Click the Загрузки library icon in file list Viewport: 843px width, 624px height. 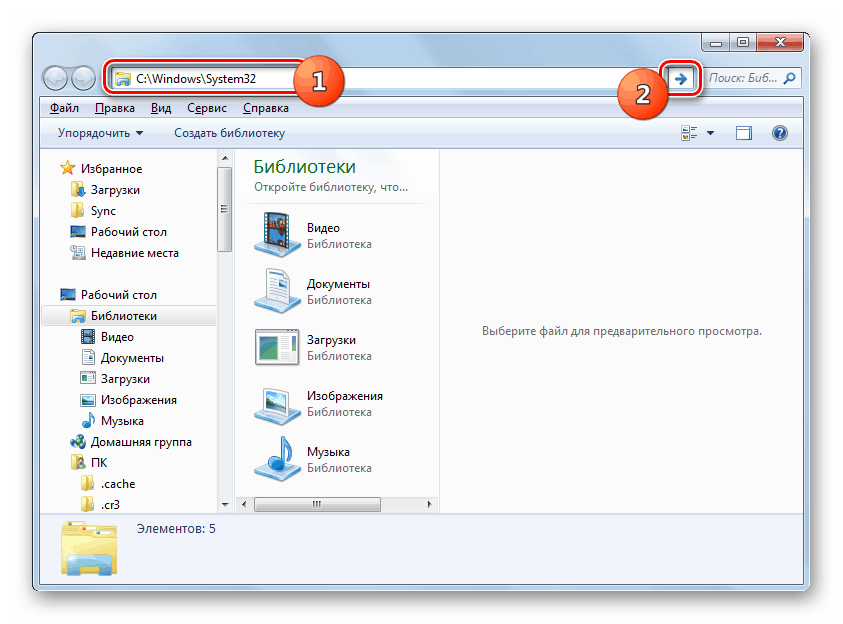click(x=277, y=347)
